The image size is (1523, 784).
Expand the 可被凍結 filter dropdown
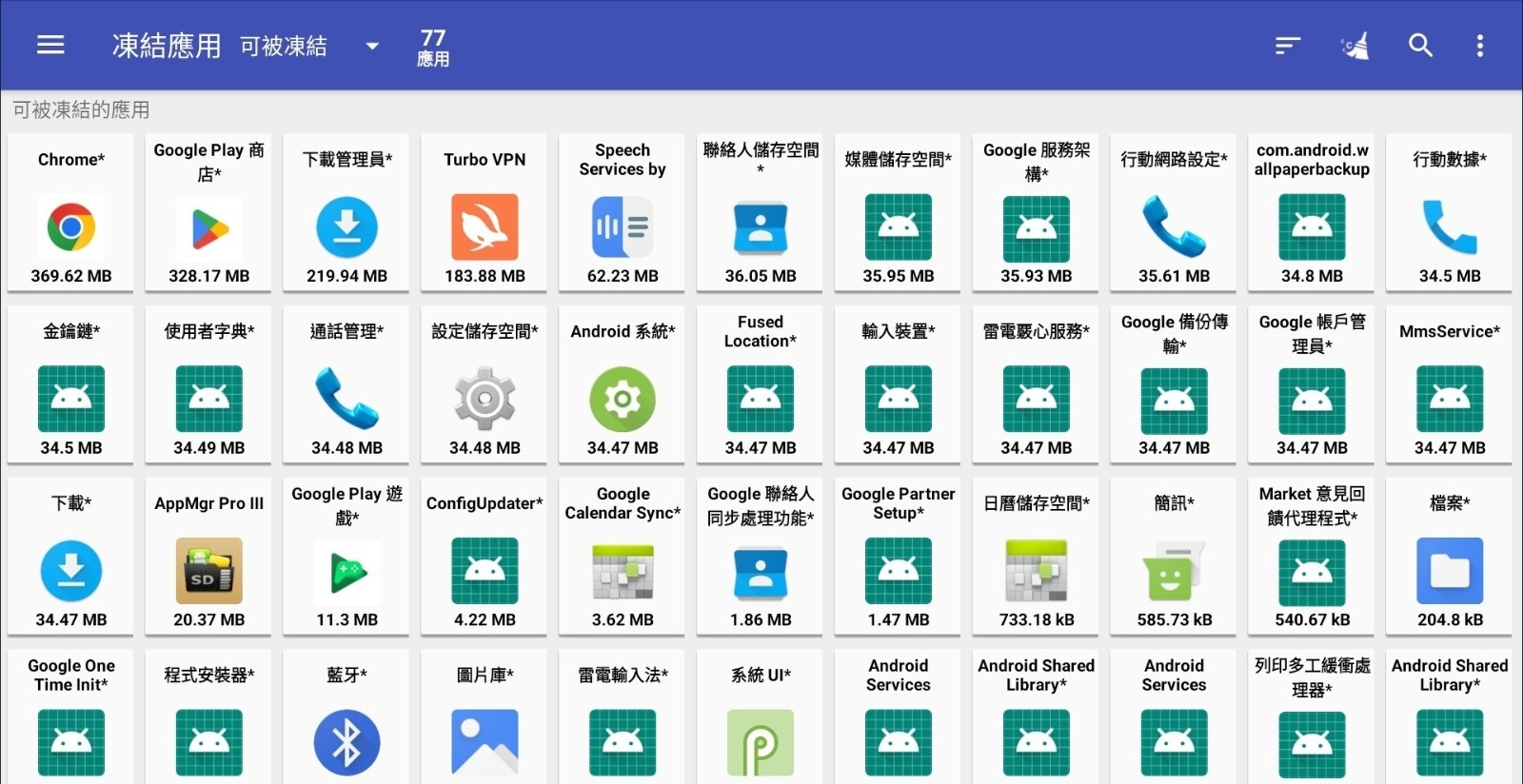(371, 46)
